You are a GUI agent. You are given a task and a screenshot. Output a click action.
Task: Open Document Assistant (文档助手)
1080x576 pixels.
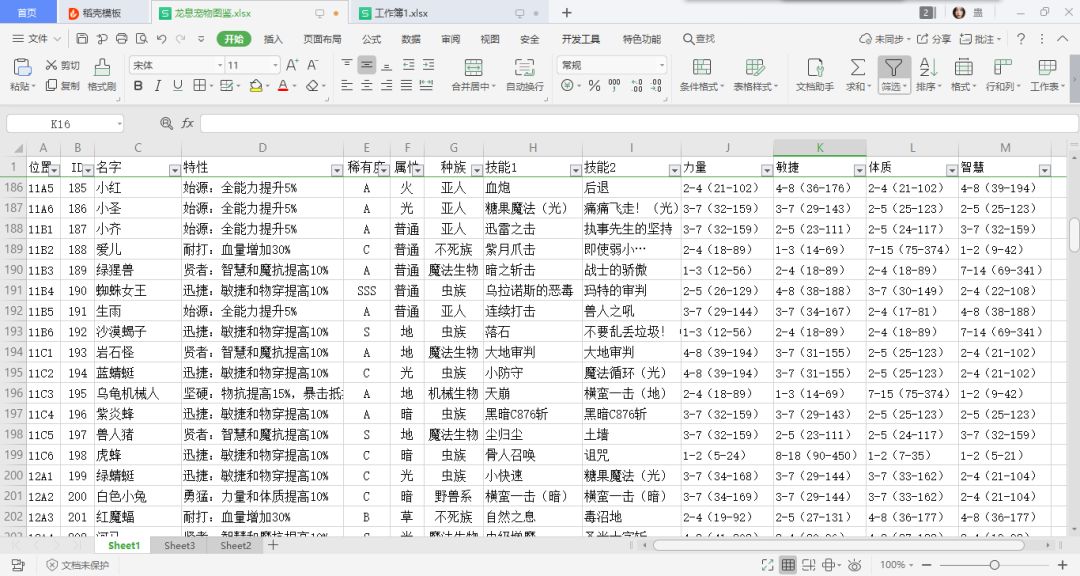pos(815,74)
